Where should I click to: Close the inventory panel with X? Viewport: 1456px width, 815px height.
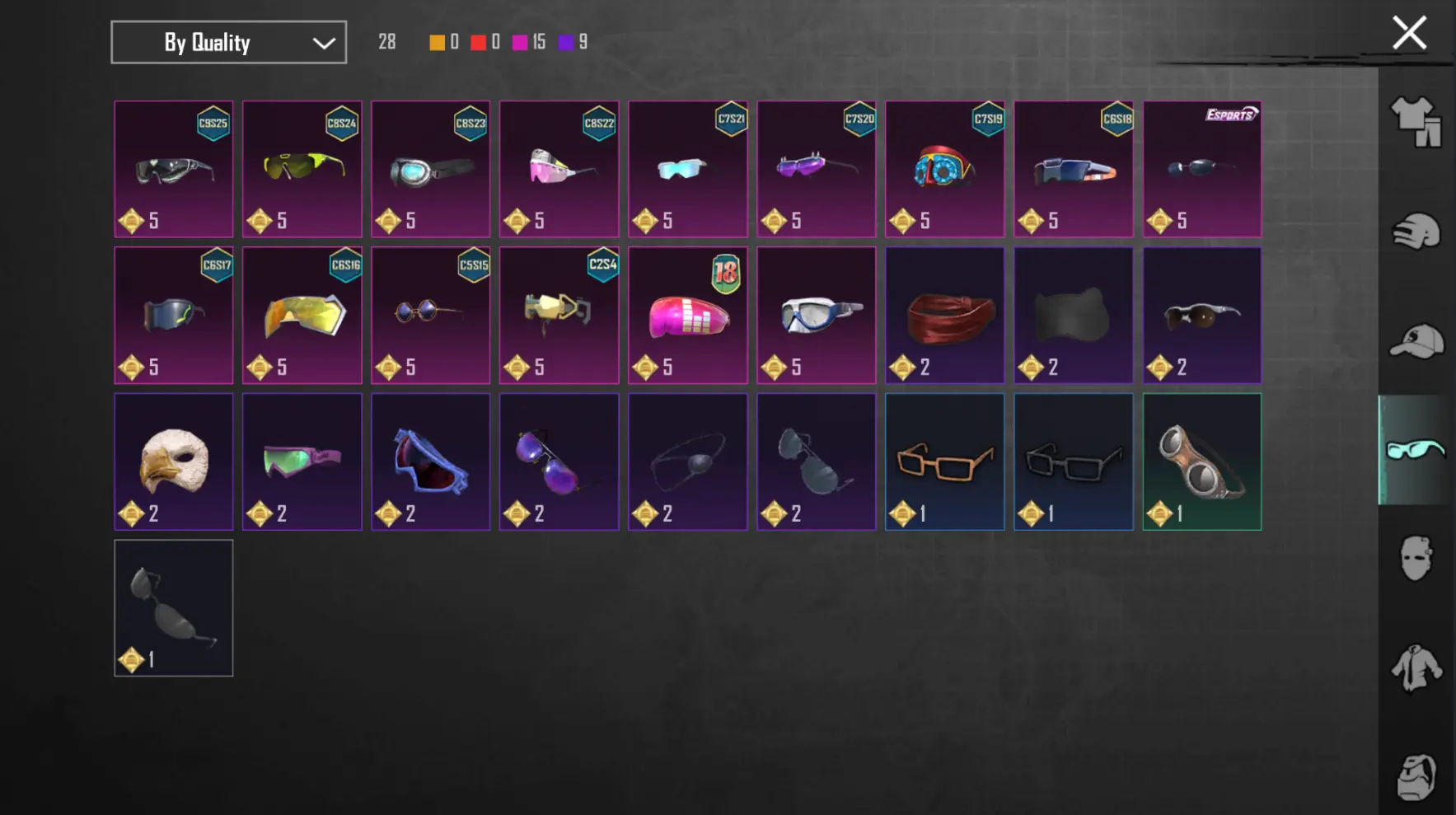point(1409,34)
